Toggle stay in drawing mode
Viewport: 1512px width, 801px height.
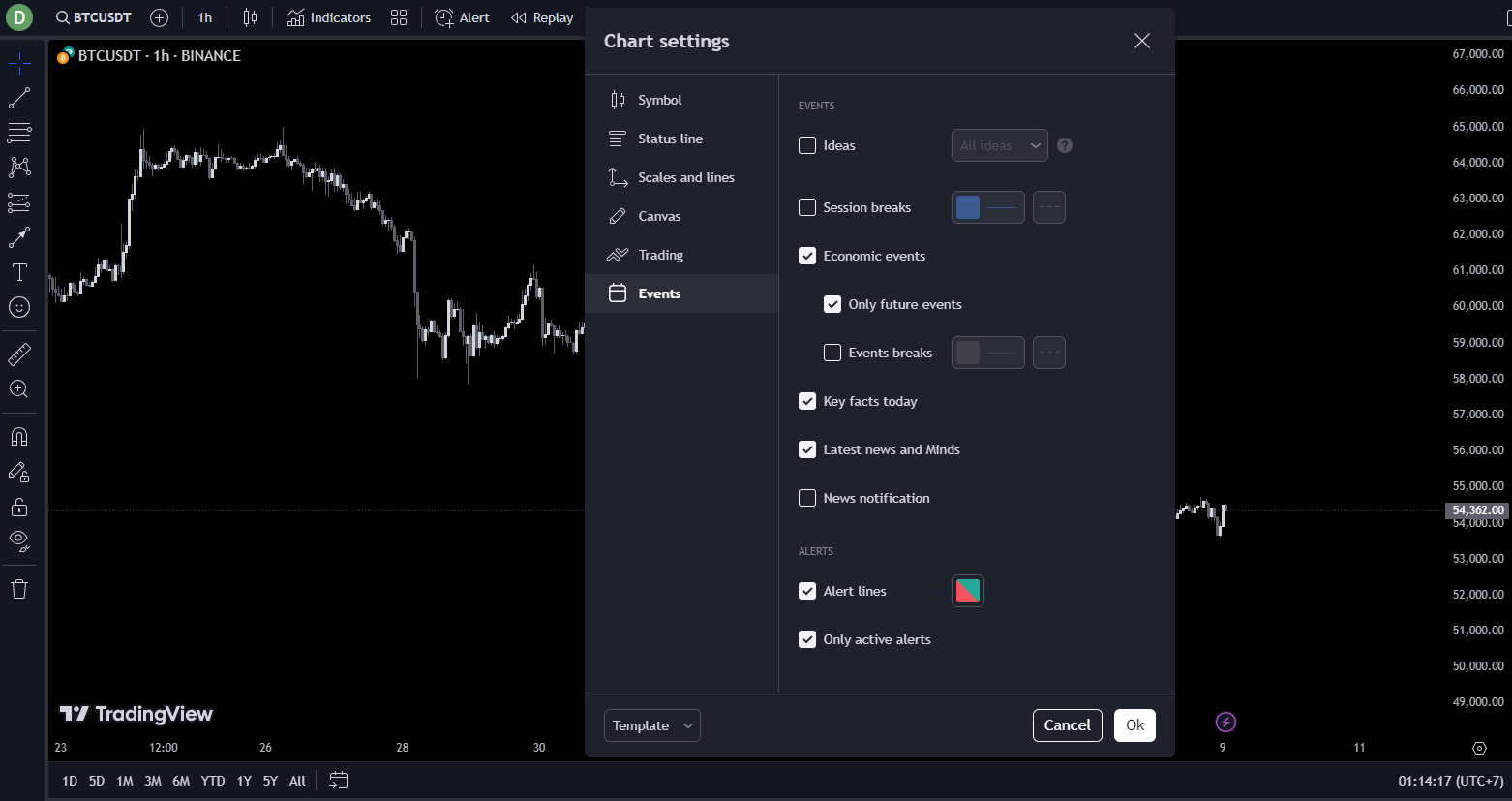[x=19, y=472]
